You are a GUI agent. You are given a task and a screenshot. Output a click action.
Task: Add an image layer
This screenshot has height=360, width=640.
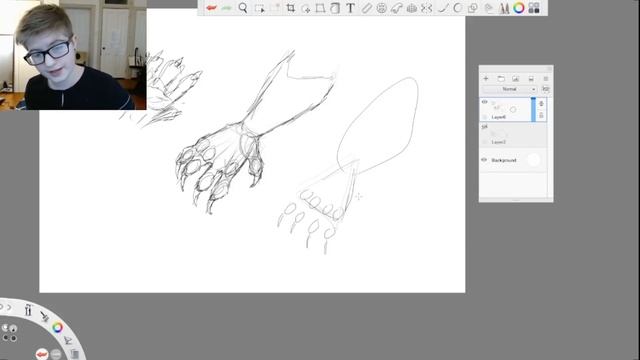(x=516, y=78)
